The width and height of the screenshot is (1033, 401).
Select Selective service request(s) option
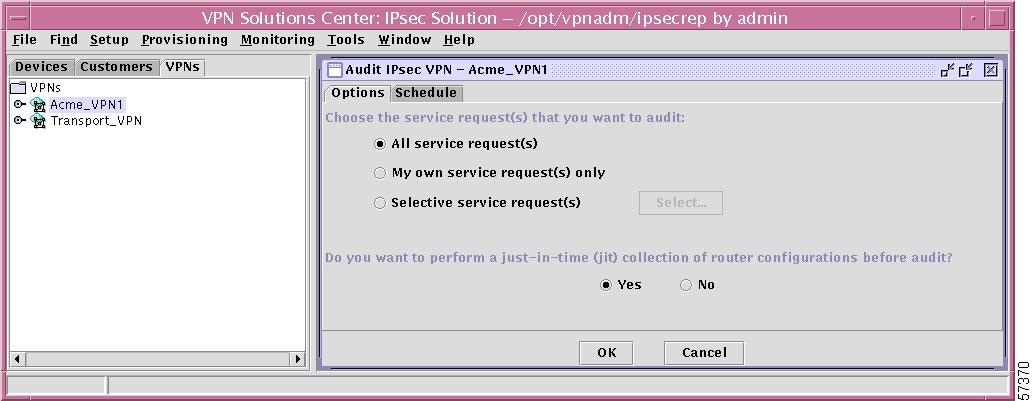pyautogui.click(x=379, y=203)
